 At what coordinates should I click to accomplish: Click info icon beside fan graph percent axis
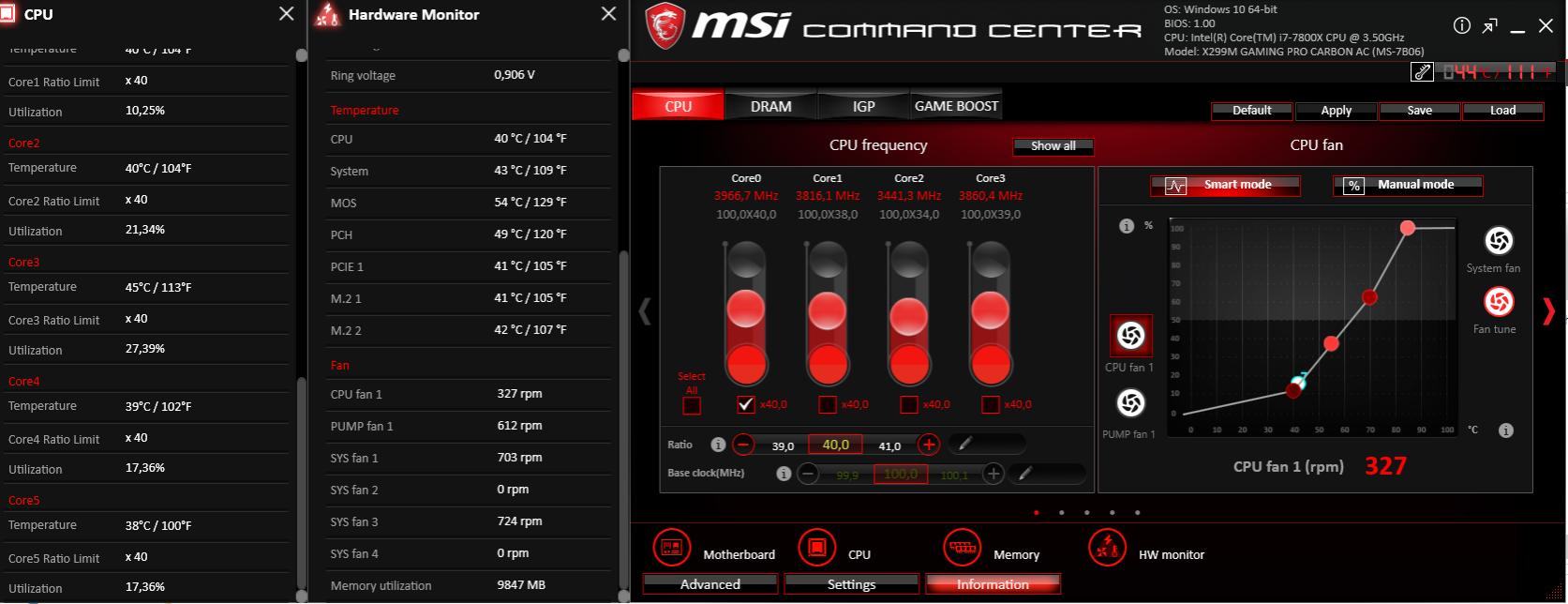click(x=1127, y=226)
